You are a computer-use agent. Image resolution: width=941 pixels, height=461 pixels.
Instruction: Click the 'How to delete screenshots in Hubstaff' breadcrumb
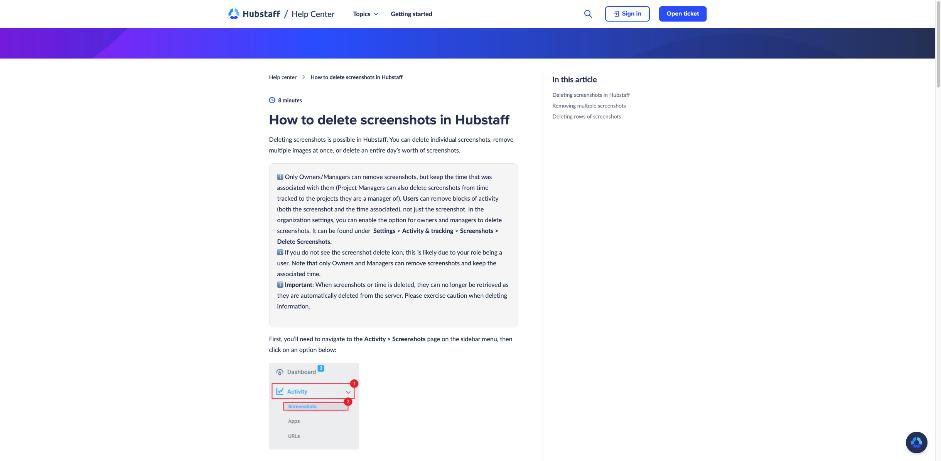click(356, 77)
